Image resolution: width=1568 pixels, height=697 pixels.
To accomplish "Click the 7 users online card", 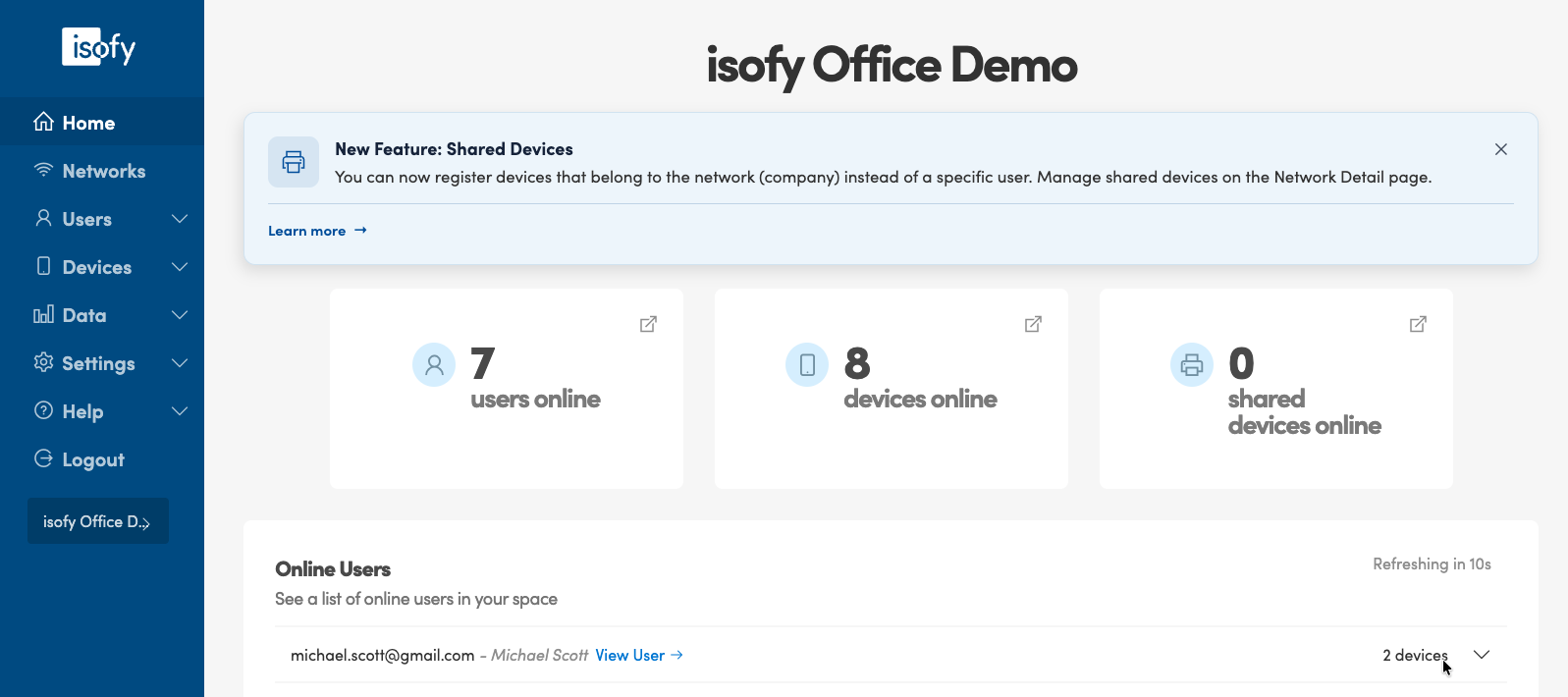I will (507, 389).
